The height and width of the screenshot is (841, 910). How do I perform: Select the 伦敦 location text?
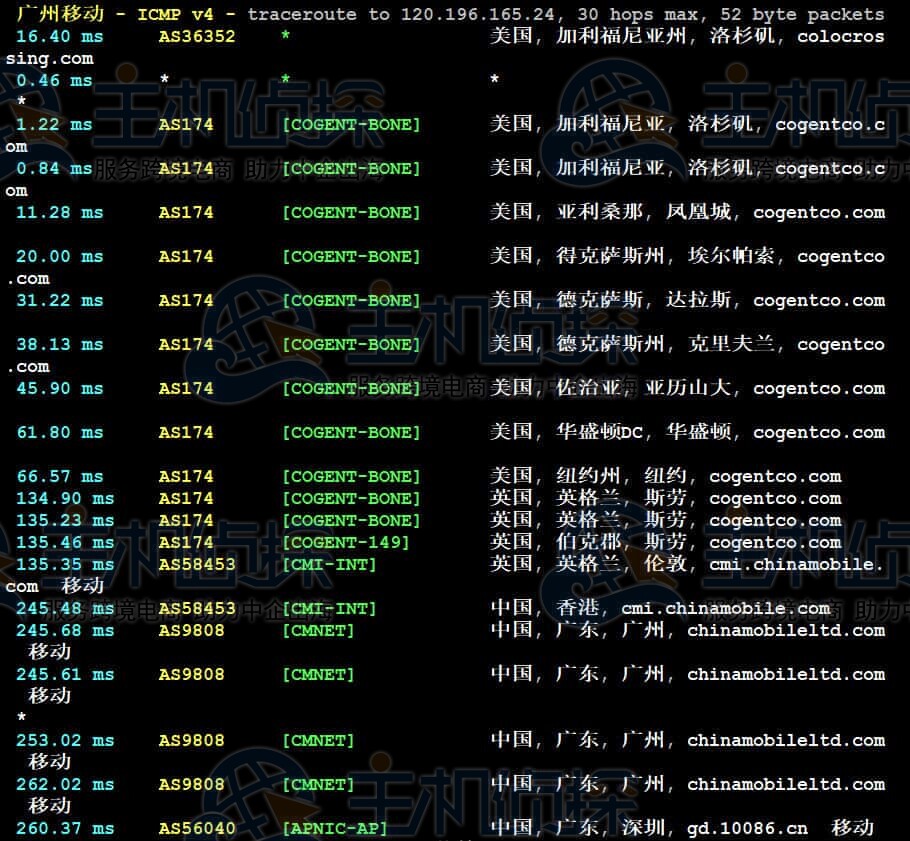click(x=666, y=565)
